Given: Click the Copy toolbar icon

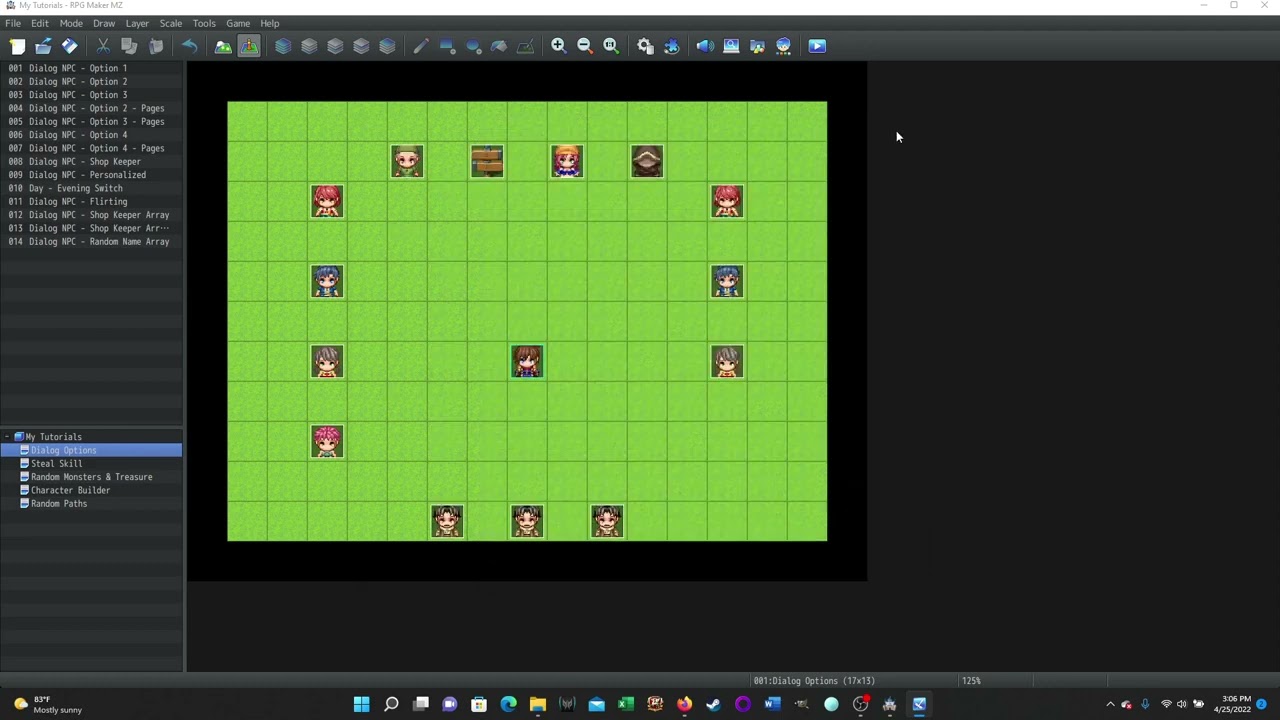Looking at the screenshot, I should (129, 46).
